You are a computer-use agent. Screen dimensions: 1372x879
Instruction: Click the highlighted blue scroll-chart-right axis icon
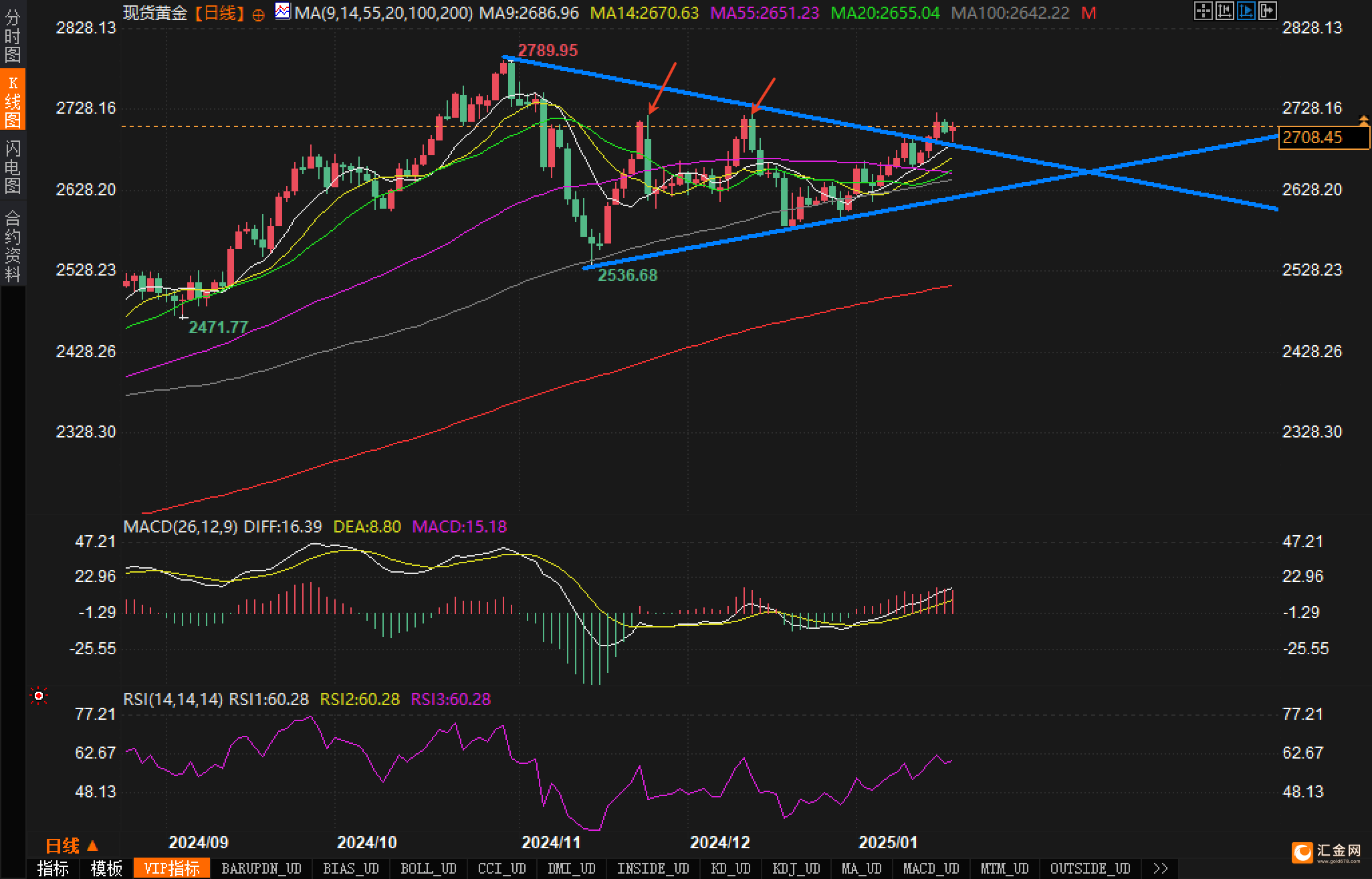tap(1246, 11)
